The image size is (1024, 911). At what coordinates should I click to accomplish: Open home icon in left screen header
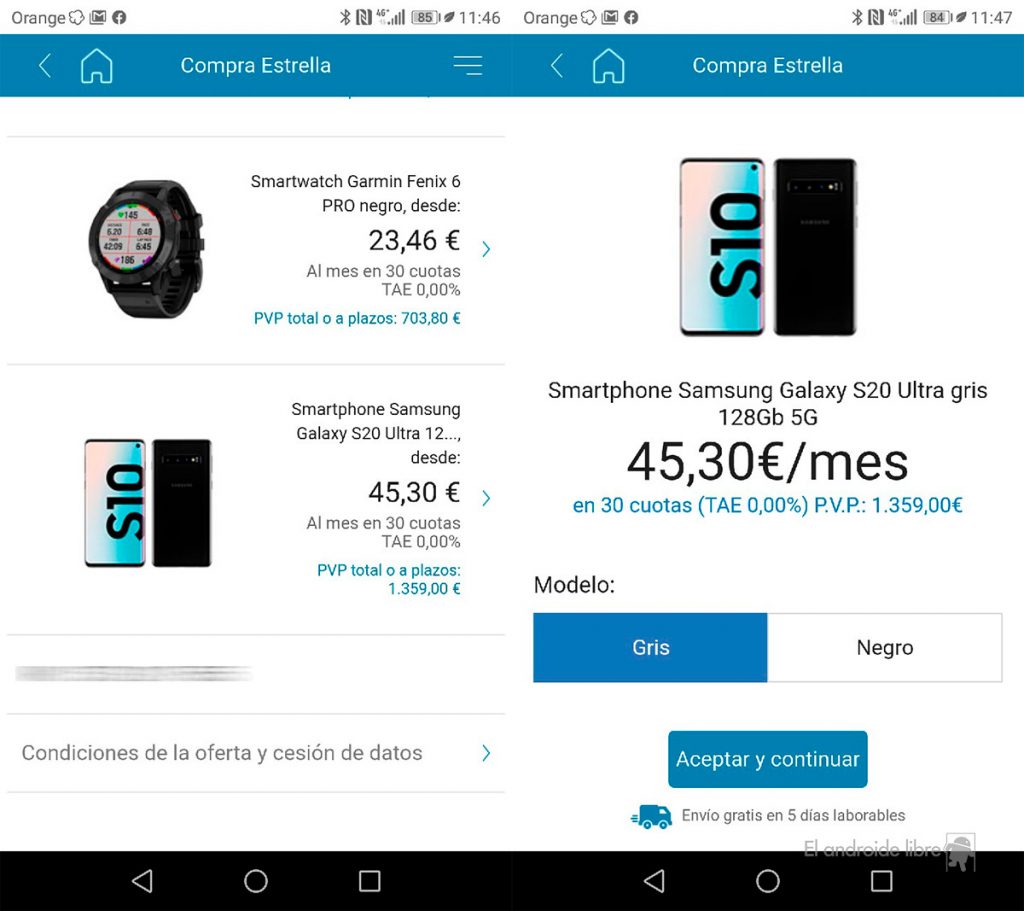pos(97,65)
